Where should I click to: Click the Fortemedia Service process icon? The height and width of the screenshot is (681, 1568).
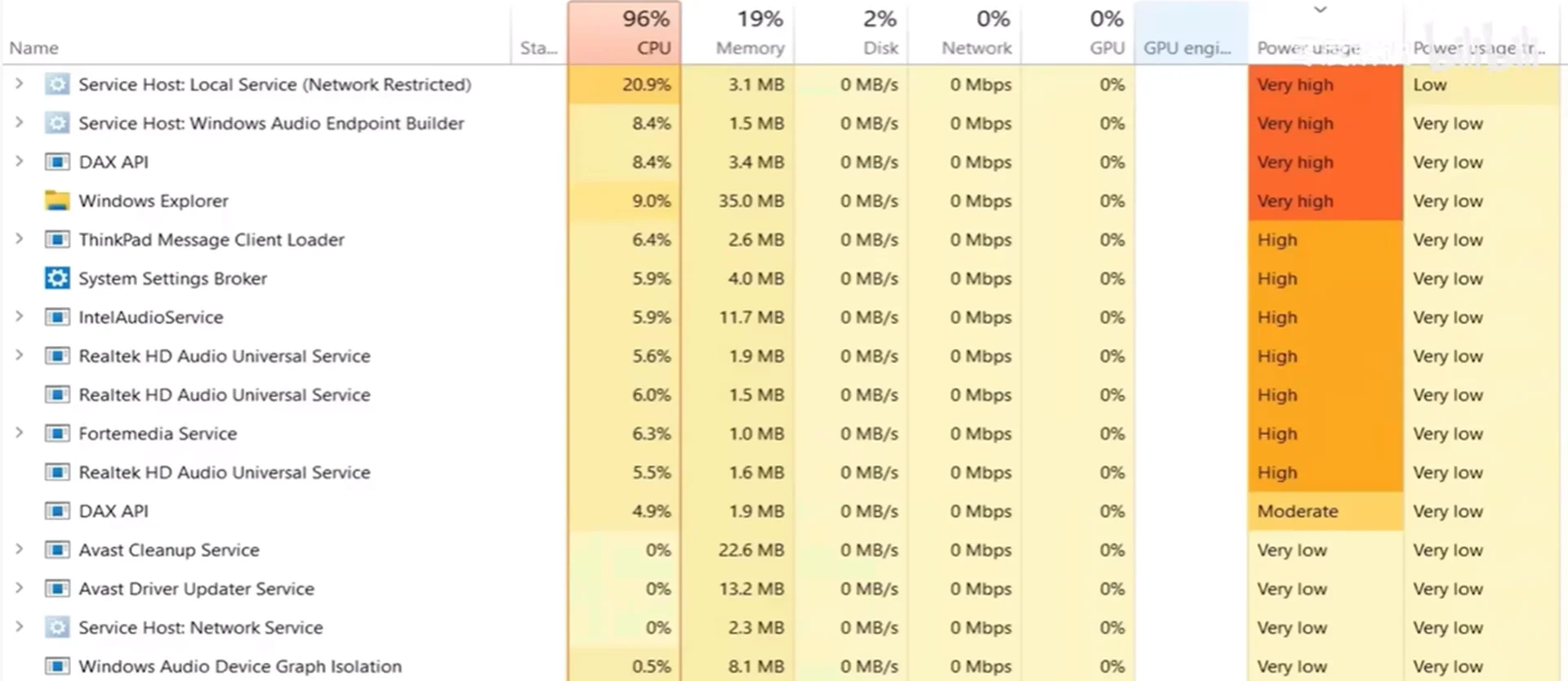56,434
